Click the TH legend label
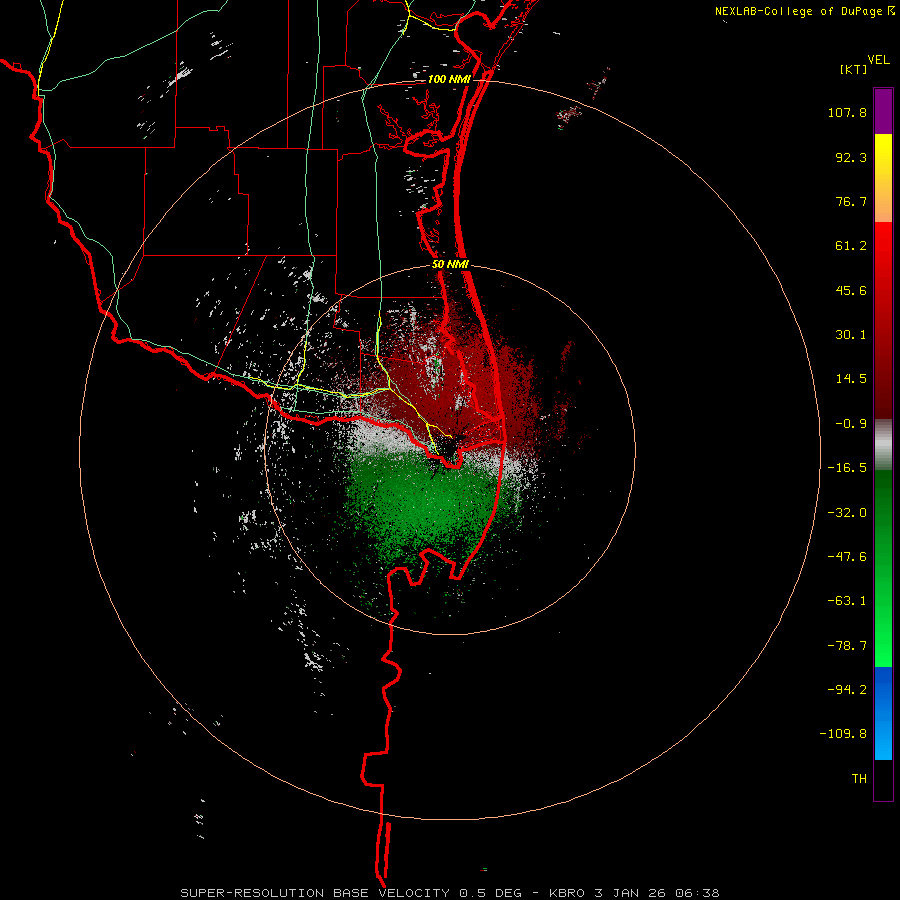 (x=859, y=779)
